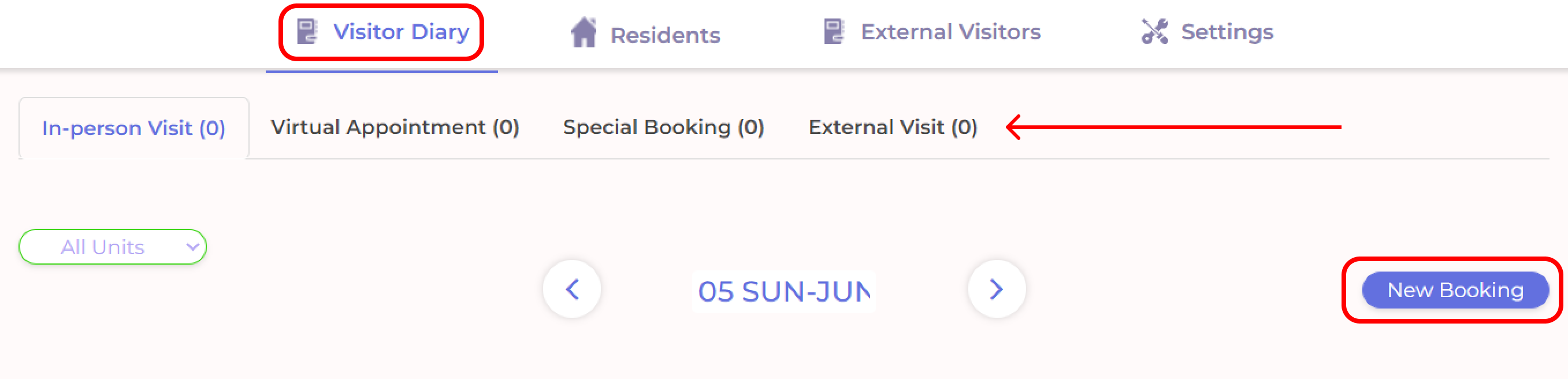The image size is (1568, 379).
Task: Click the red arrow beside External Visit
Action: (x=1173, y=127)
